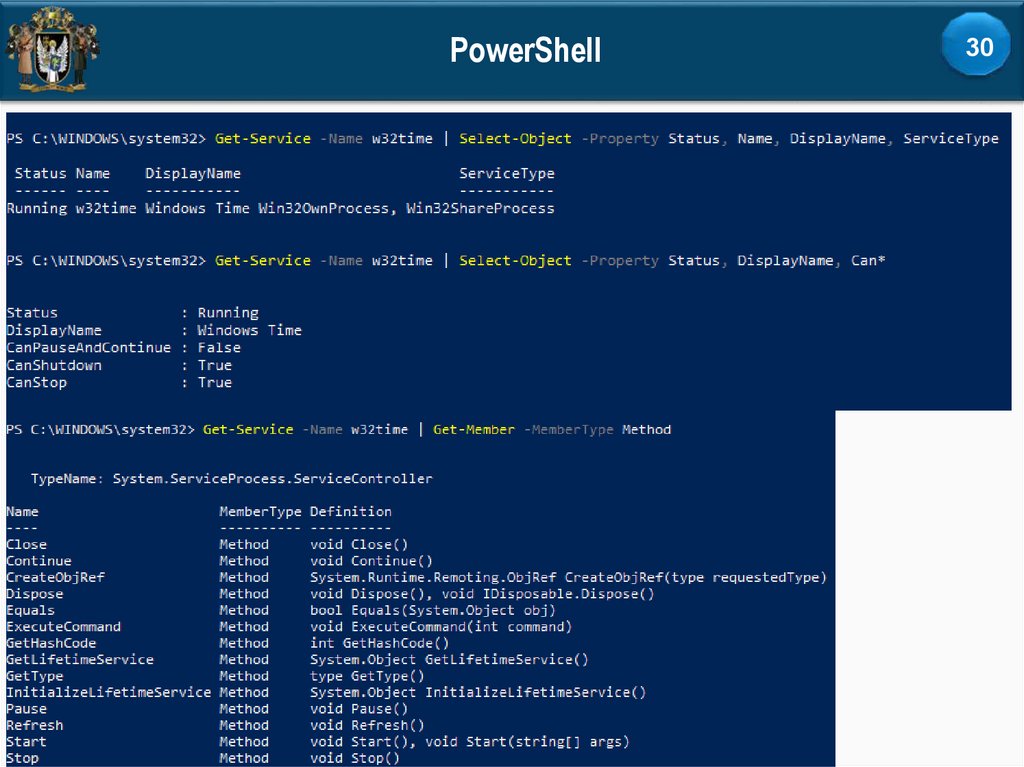Click the second Select-Object cmdlet text
Viewport: 1024px width, 767px height.
(x=515, y=261)
